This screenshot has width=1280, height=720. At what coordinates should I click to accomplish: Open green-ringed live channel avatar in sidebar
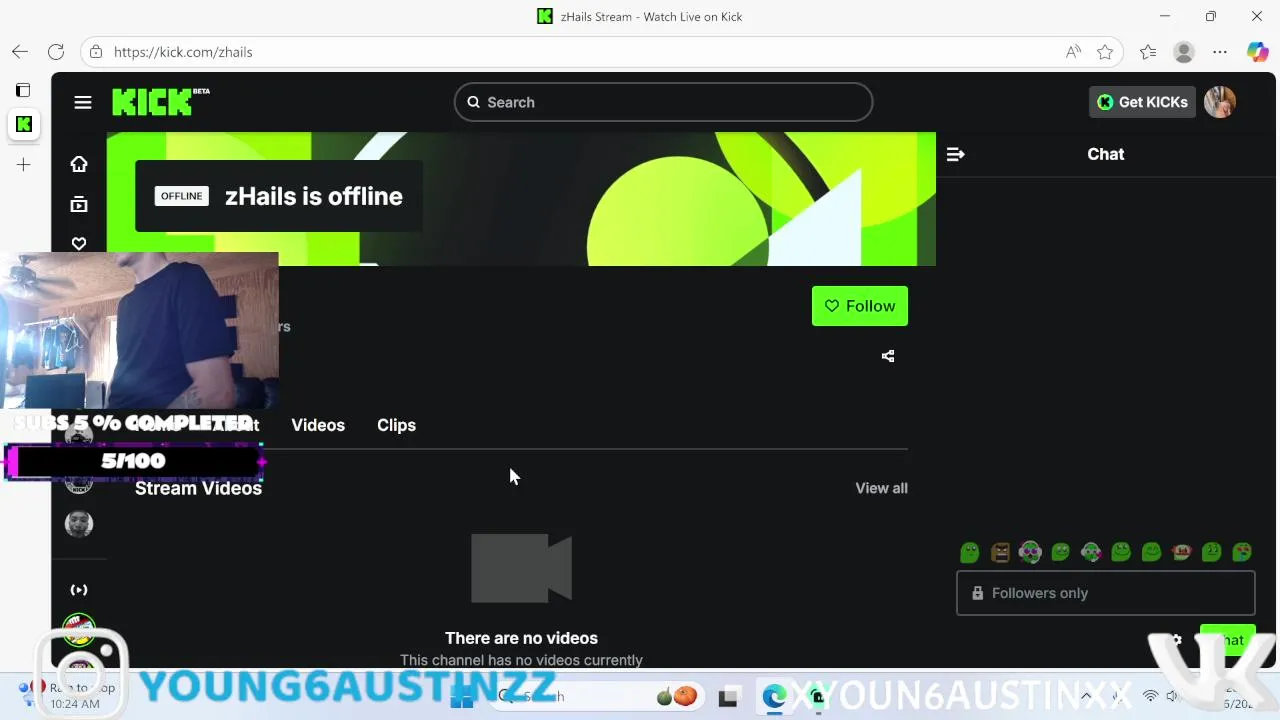tap(79, 630)
